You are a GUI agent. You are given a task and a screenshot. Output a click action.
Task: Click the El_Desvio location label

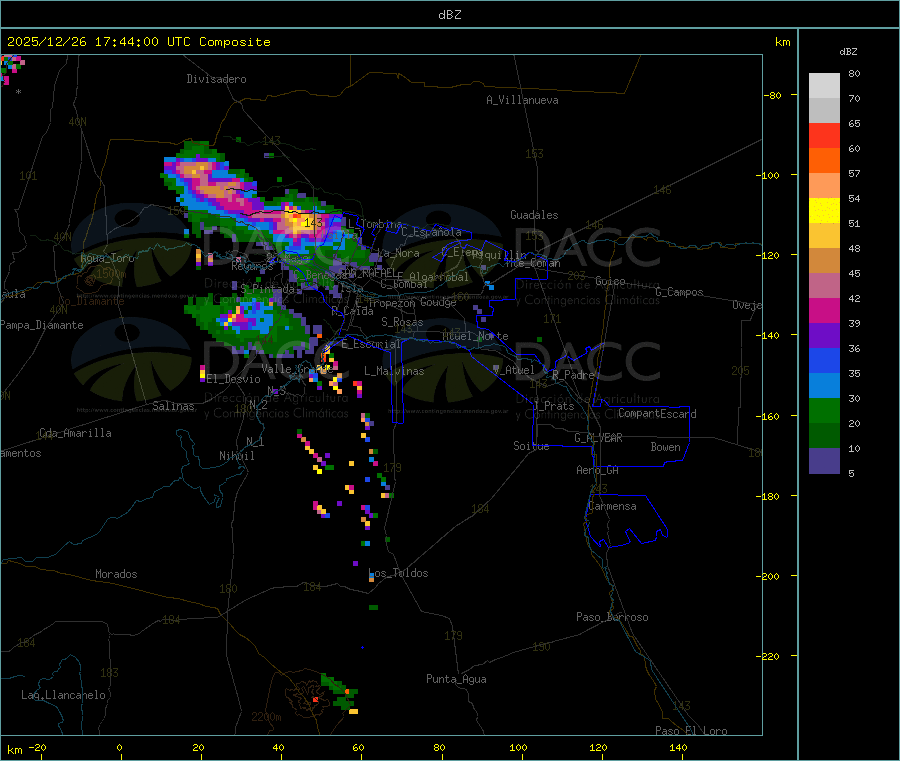click(x=234, y=379)
